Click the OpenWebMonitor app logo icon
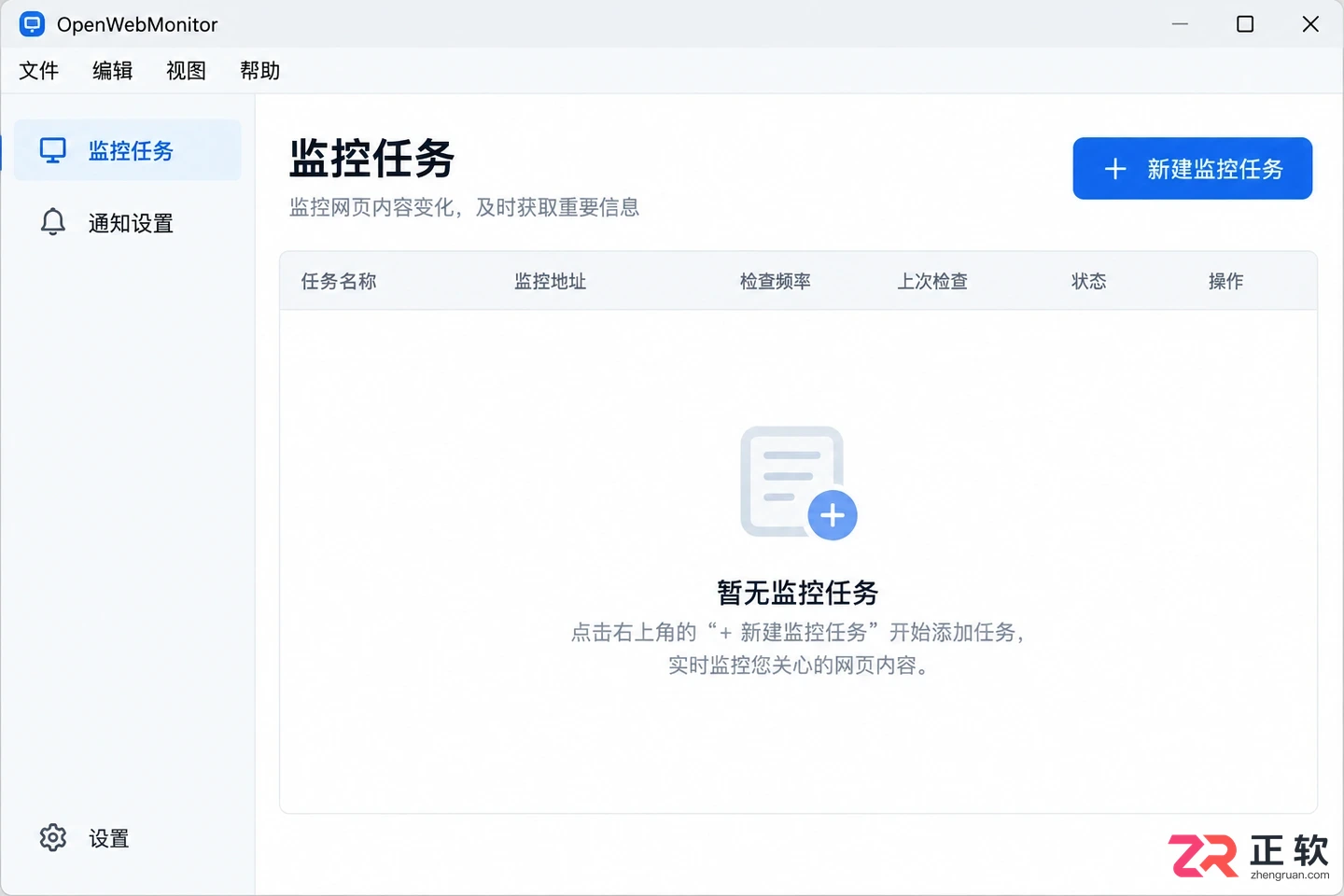1344x896 pixels. pos(32,24)
